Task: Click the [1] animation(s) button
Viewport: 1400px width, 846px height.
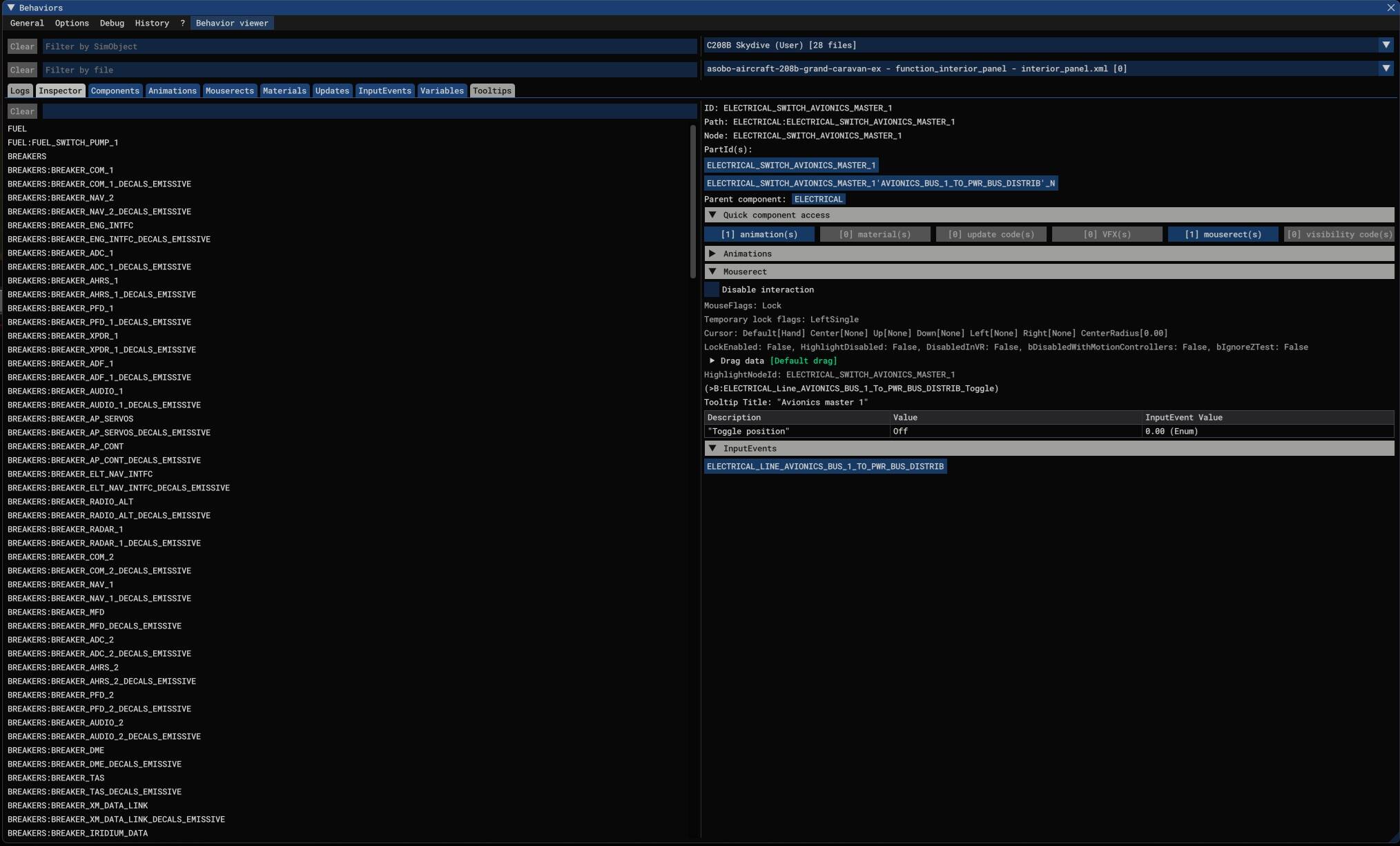Action: [x=759, y=235]
